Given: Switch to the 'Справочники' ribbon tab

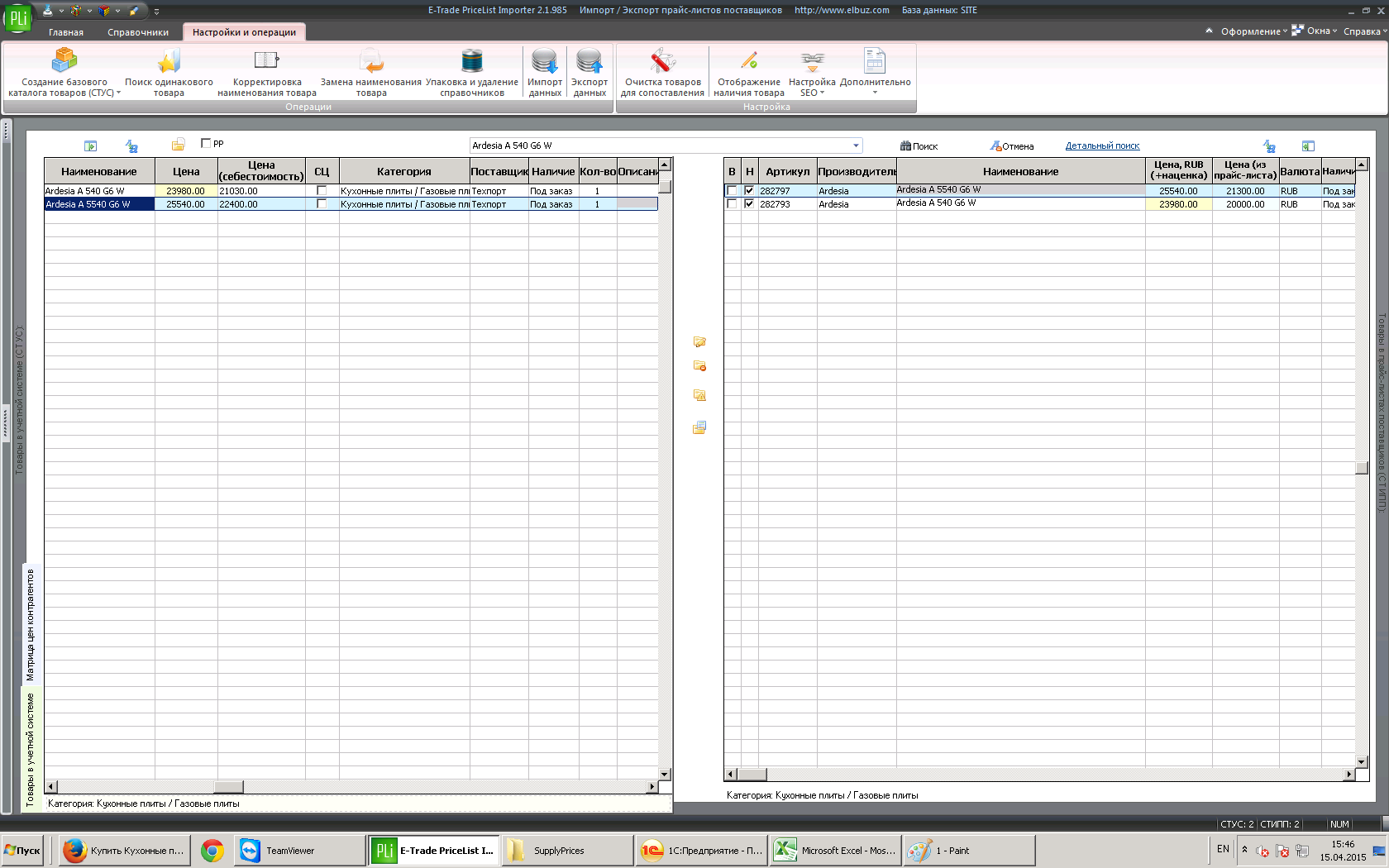Looking at the screenshot, I should click(138, 32).
